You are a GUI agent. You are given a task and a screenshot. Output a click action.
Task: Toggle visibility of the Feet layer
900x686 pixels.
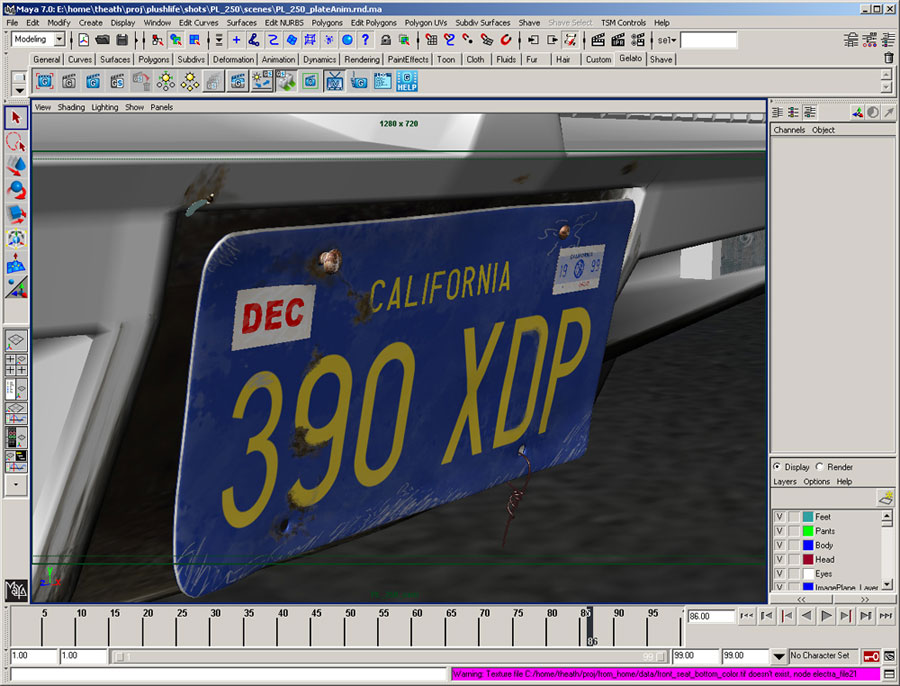779,517
